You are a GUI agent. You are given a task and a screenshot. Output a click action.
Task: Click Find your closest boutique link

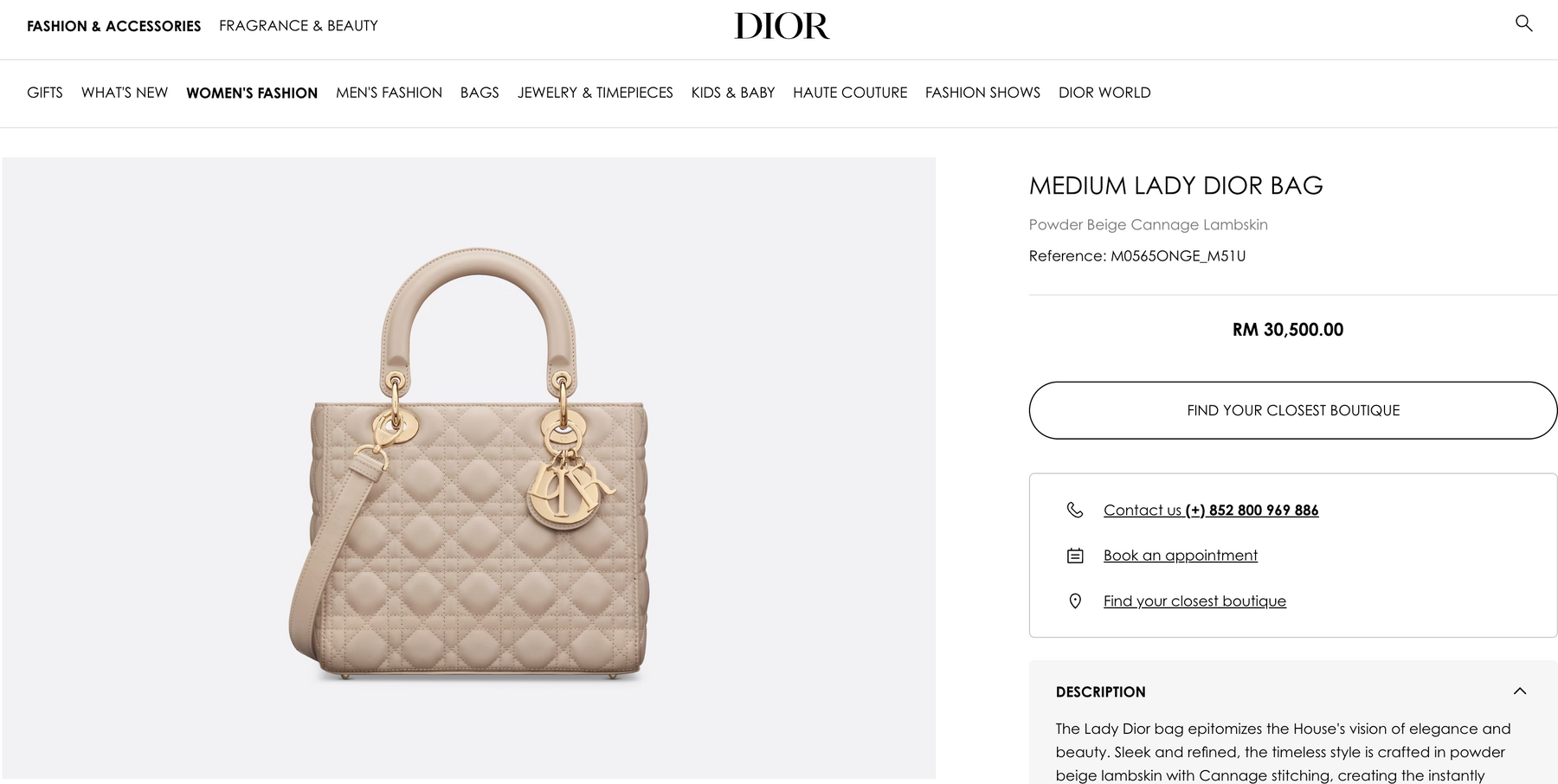tap(1194, 601)
